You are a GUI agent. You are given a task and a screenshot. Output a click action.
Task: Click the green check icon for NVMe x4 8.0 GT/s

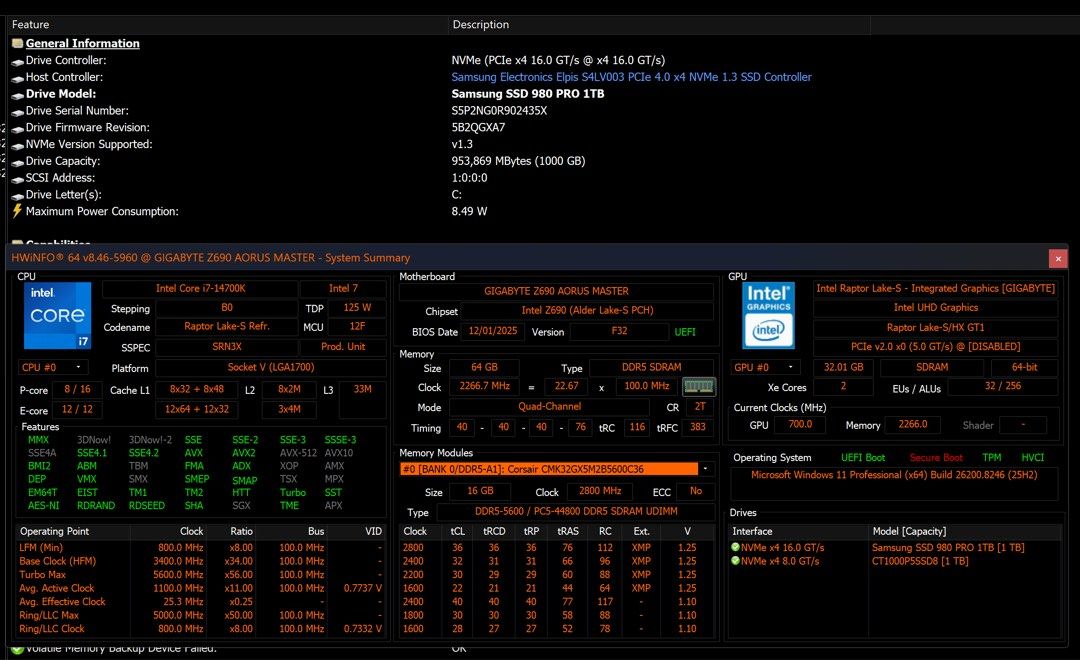click(x=736, y=561)
